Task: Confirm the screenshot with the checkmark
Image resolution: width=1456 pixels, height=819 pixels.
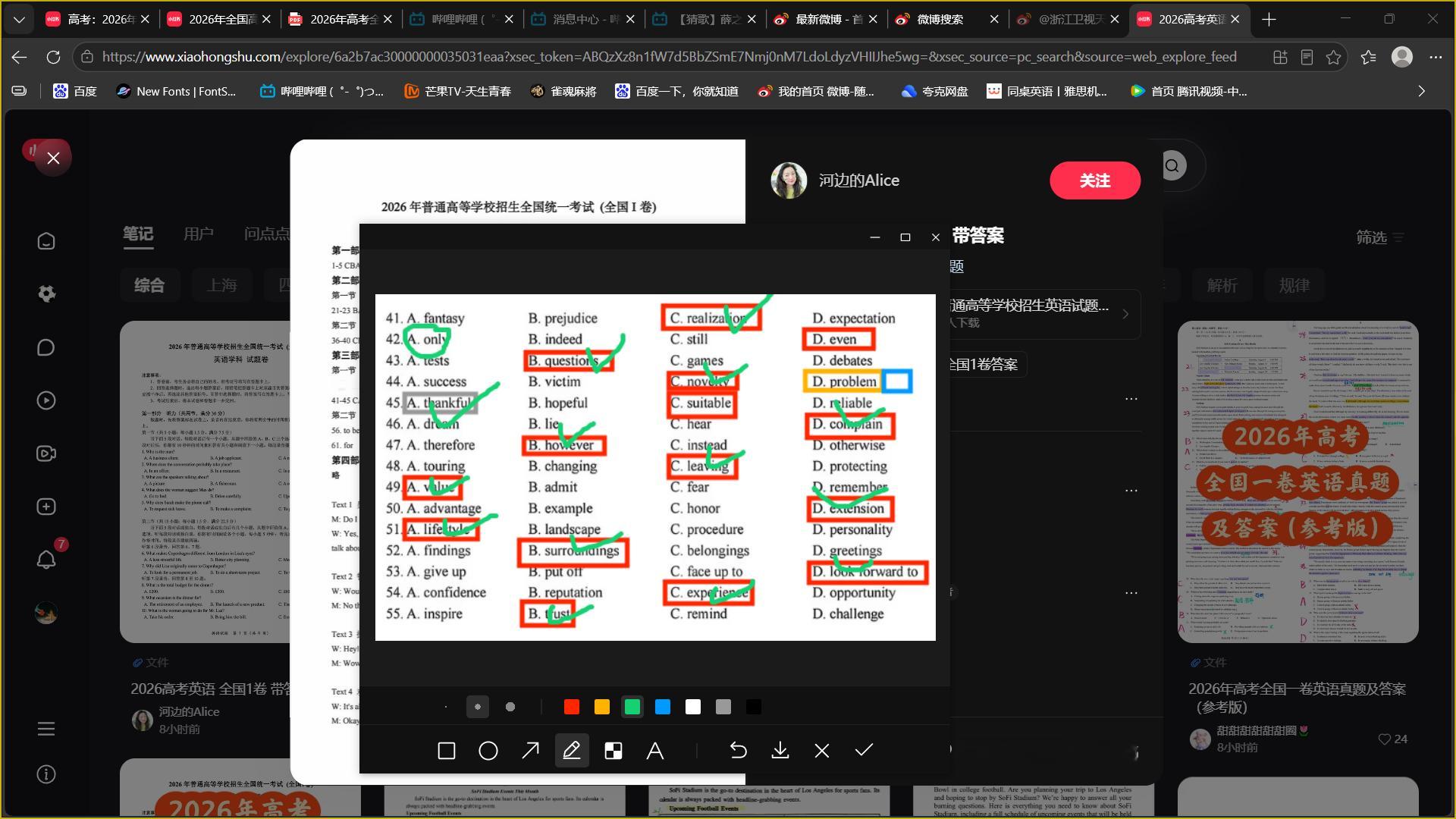Action: pyautogui.click(x=864, y=751)
